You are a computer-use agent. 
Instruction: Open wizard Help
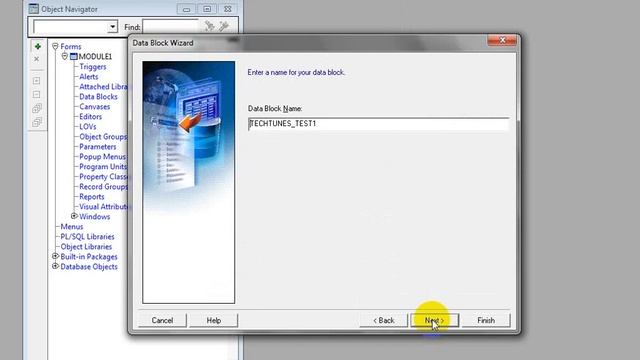213,320
